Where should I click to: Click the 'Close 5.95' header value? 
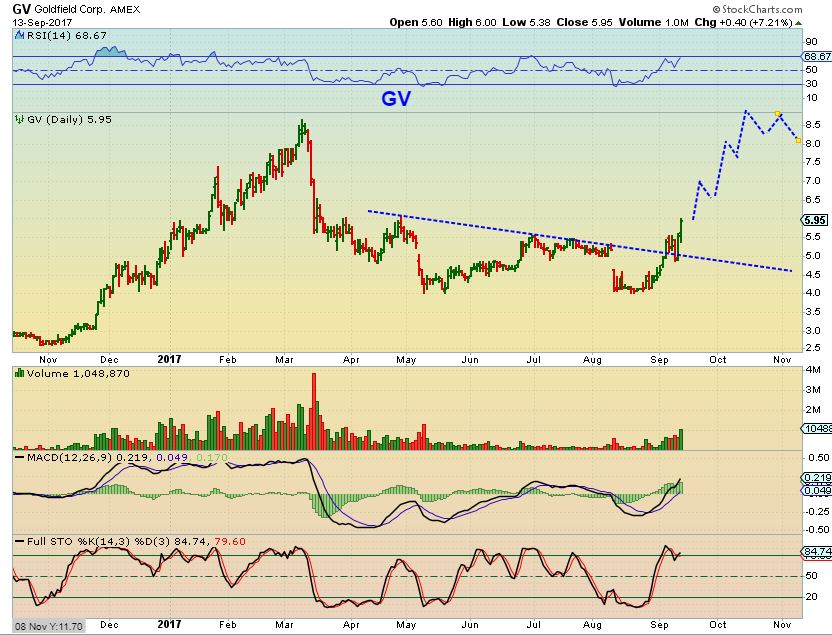pyautogui.click(x=584, y=22)
